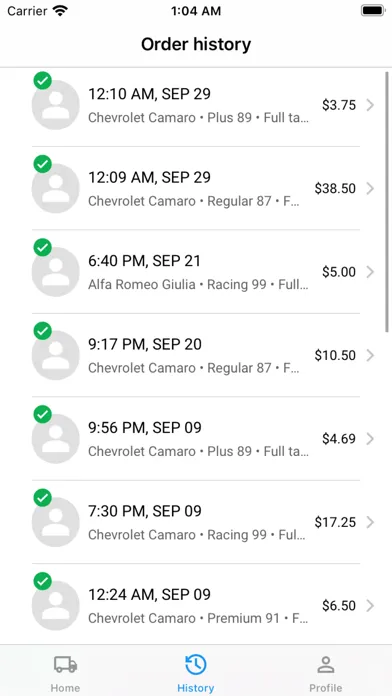The height and width of the screenshot is (696, 392).
Task: Tap green checkmark on 9:17 PM order
Action: [x=43, y=331]
